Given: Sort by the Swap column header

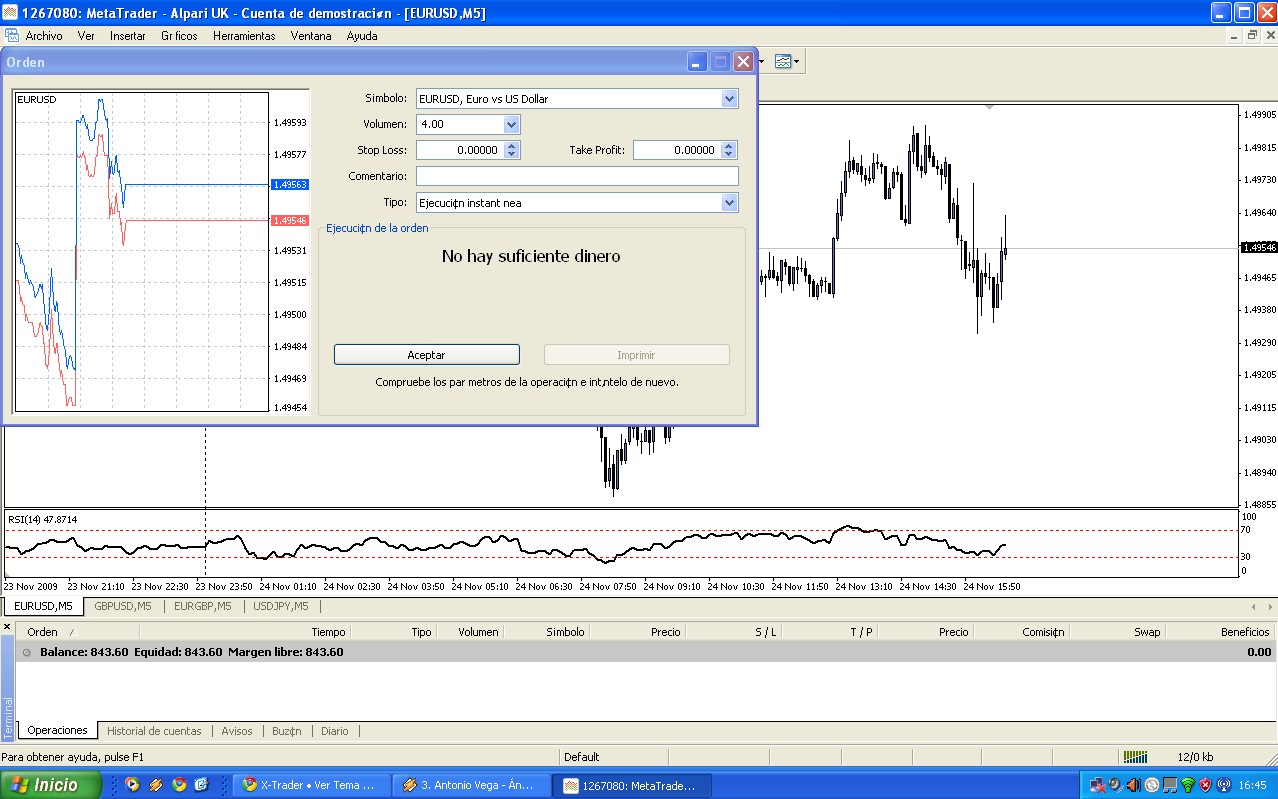Looking at the screenshot, I should point(1118,632).
